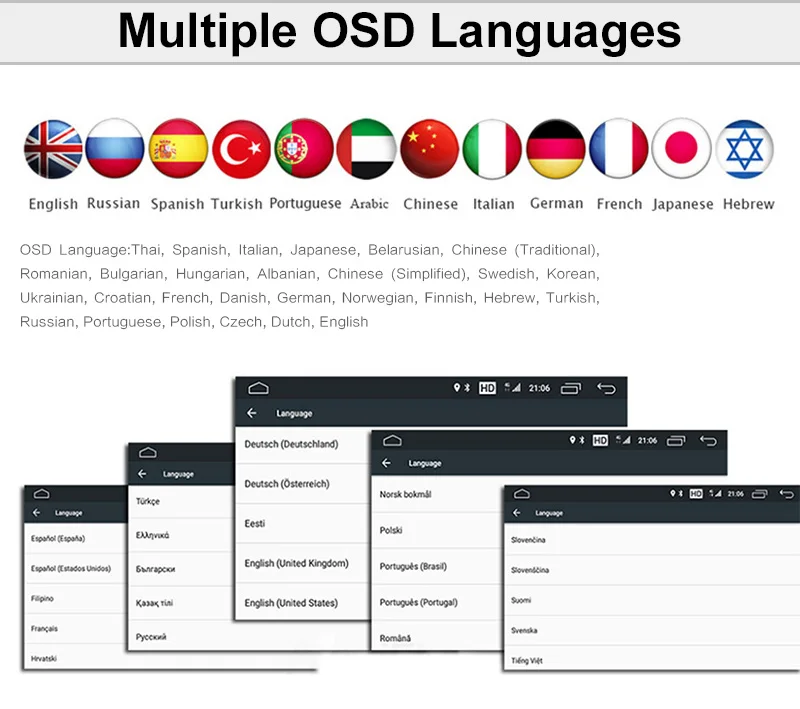
Task: Choose the Chinese red flag icon
Action: coord(430,148)
